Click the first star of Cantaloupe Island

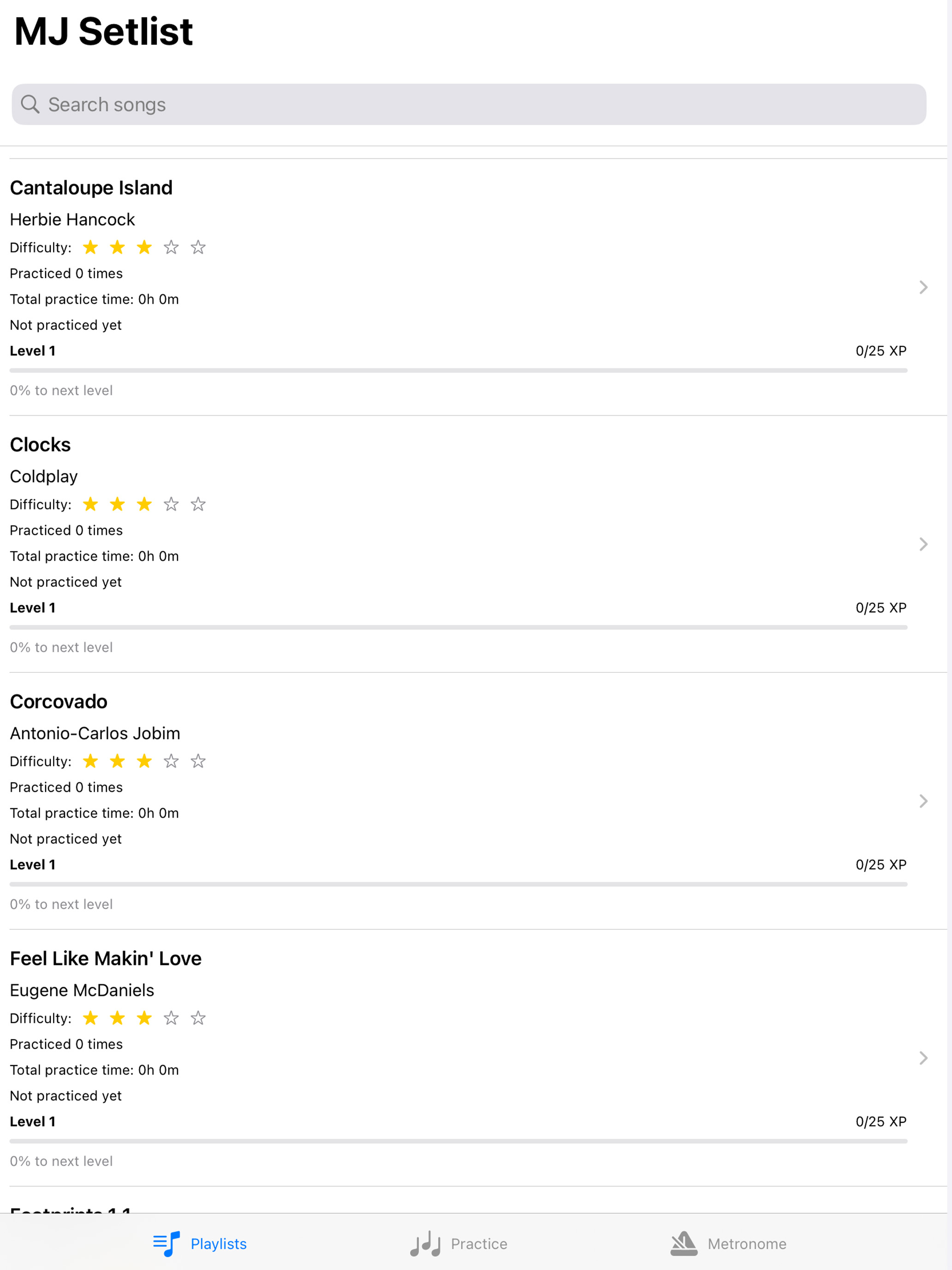coord(91,247)
